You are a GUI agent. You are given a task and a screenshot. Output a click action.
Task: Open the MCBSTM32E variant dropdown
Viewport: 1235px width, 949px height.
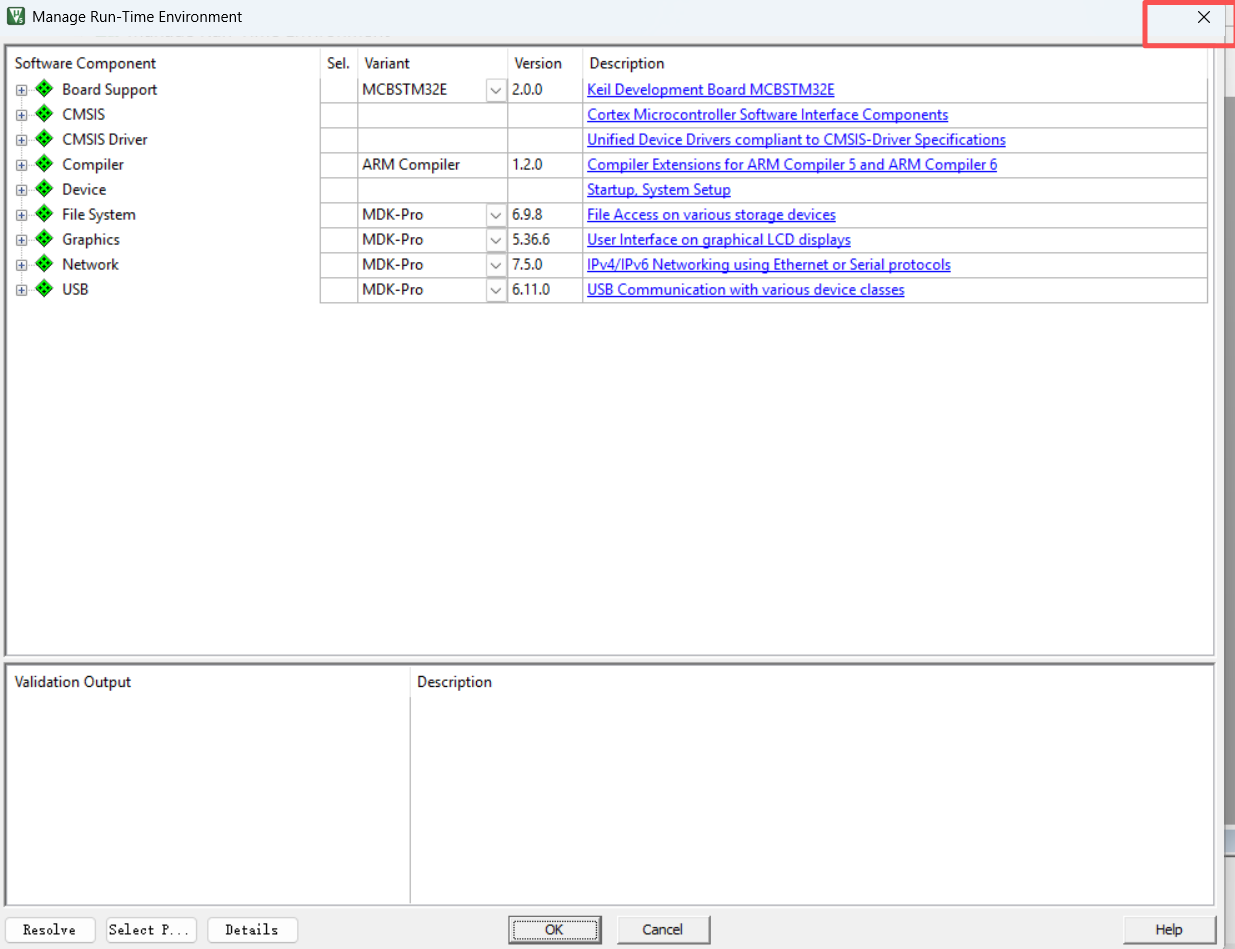[x=496, y=90]
